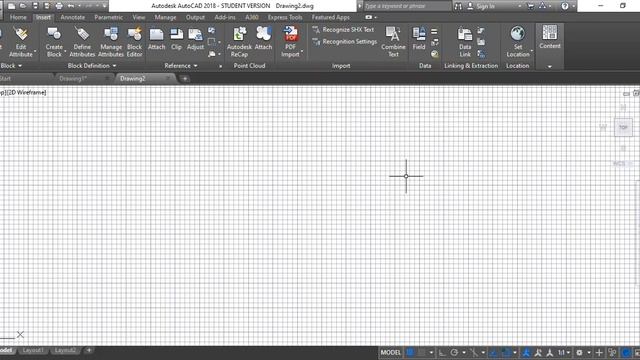Toggle hardware acceleration icon in status bar
Viewport: 640px width, 360px height.
[625, 353]
